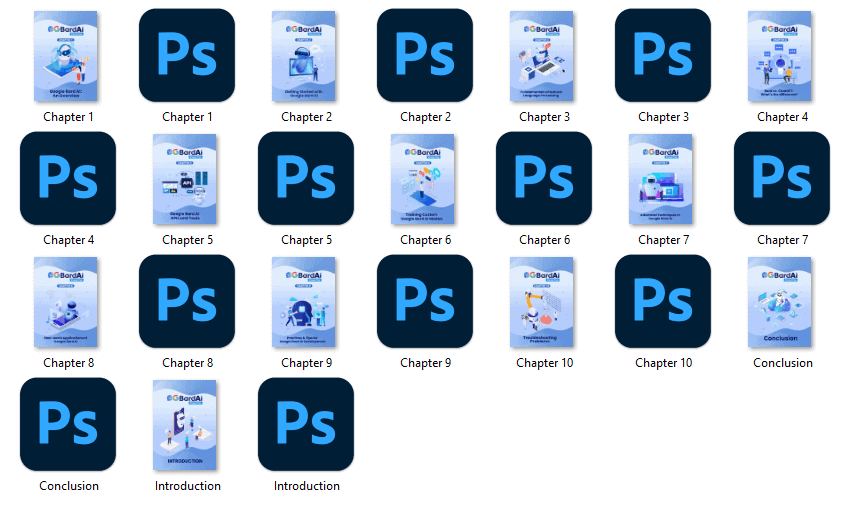Select the Chapter 5 Photoshop PSD file icon
Viewport: 851px width, 521px height.
[306, 178]
